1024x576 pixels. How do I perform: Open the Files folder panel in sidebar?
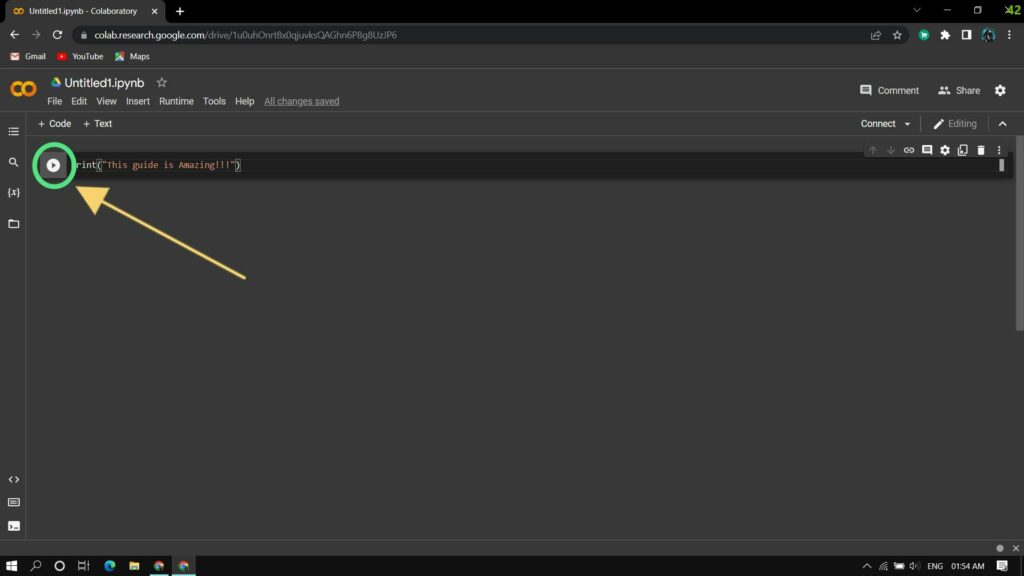pyautogui.click(x=14, y=224)
